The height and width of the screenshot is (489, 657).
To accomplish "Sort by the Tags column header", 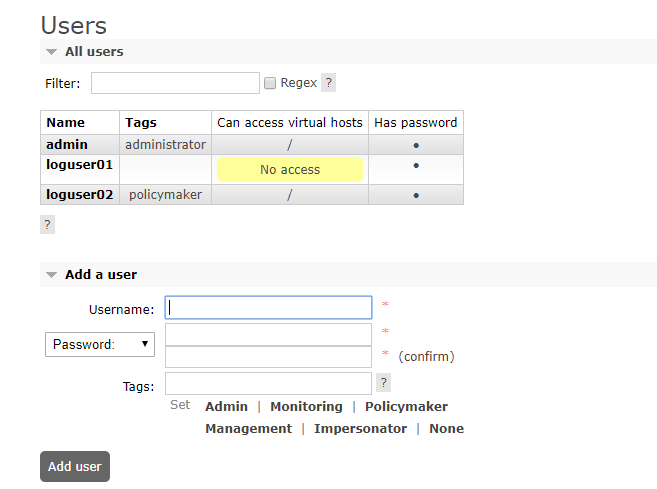I will (141, 122).
